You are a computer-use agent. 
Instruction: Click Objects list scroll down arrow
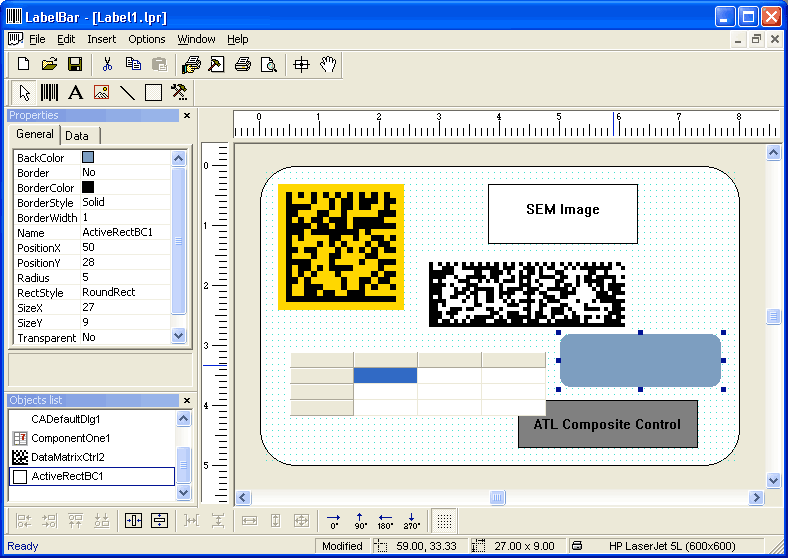pos(183,493)
